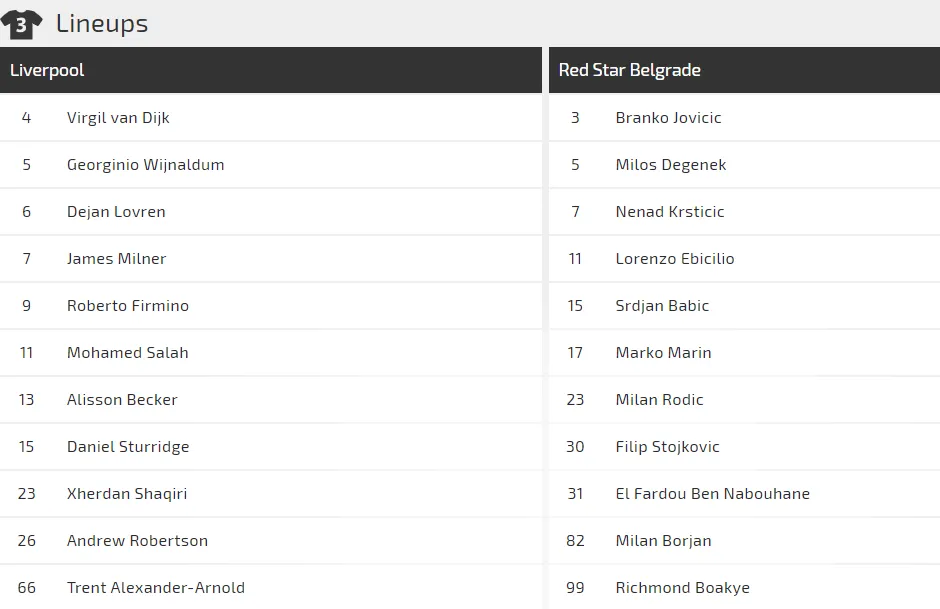
Task: Select James Milner from the Liverpool list
Action: 116,259
